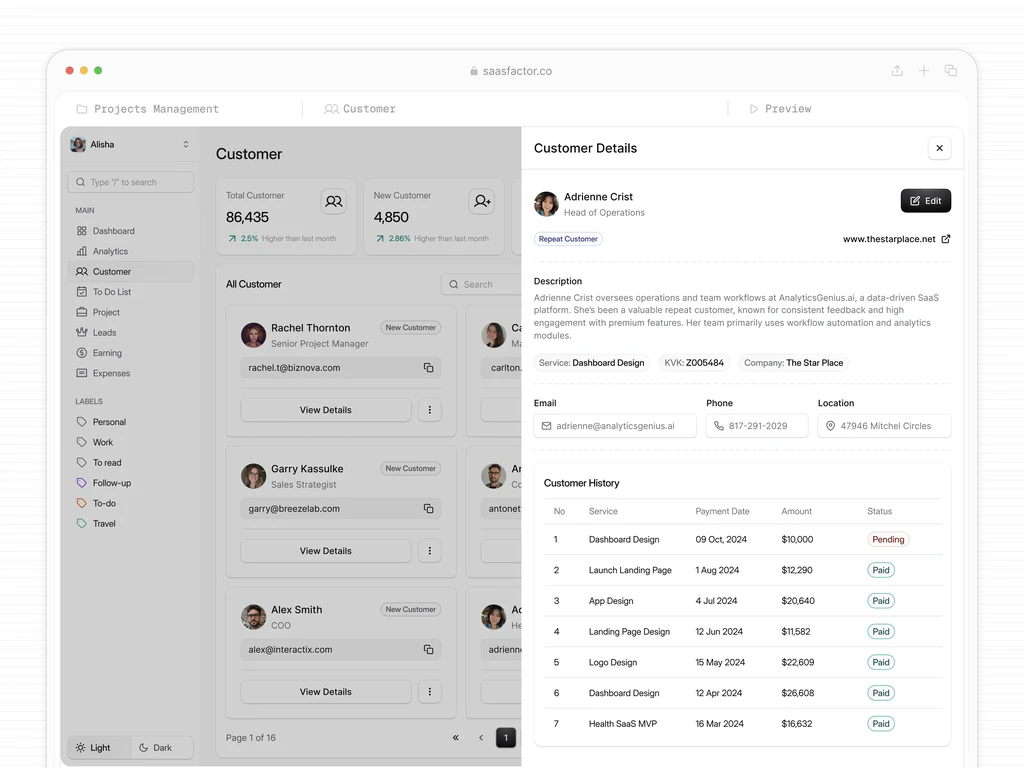1024x768 pixels.
Task: Click Edit button for Adrienne Crist
Action: (x=926, y=201)
